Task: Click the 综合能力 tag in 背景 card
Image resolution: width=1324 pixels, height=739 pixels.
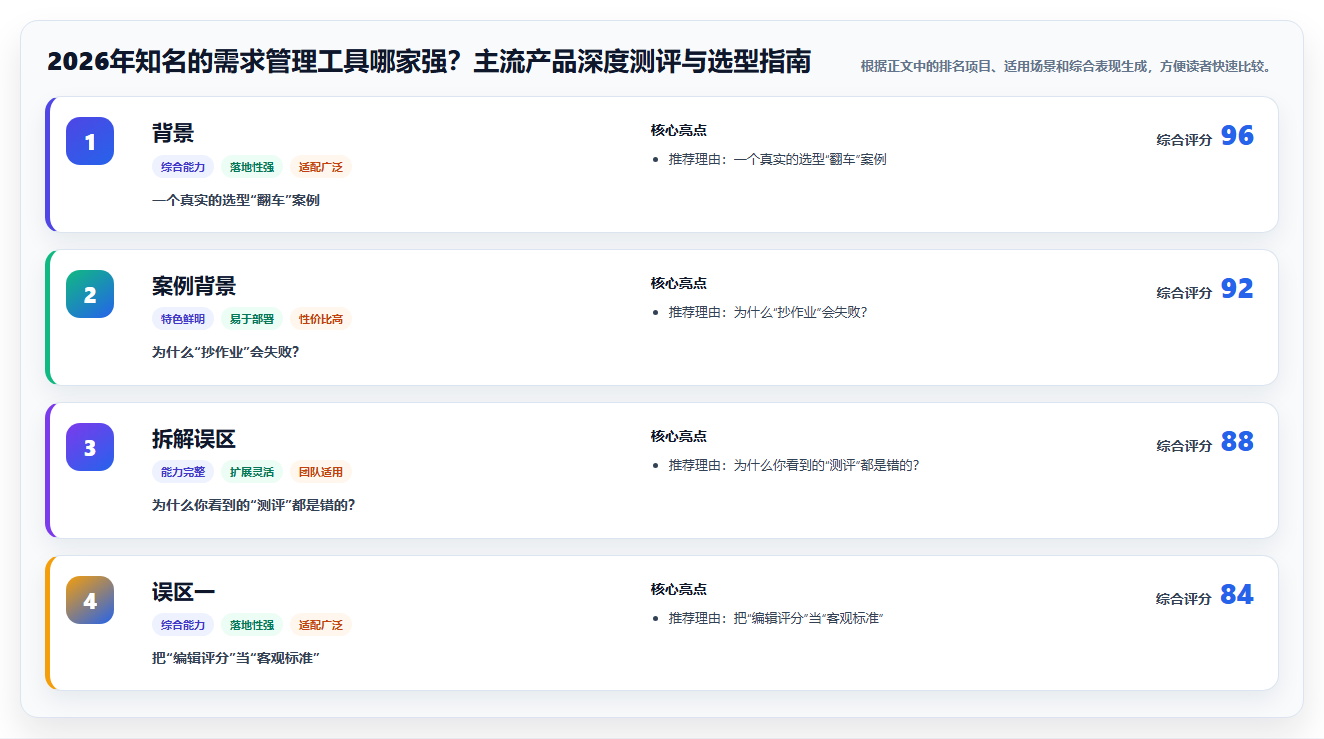Action: (x=183, y=167)
